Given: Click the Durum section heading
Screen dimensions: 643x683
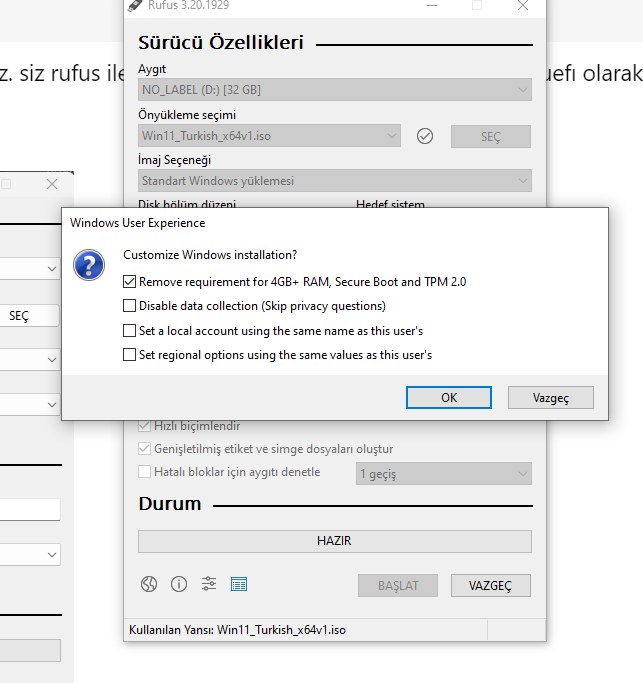Looking at the screenshot, I should click(x=170, y=504).
